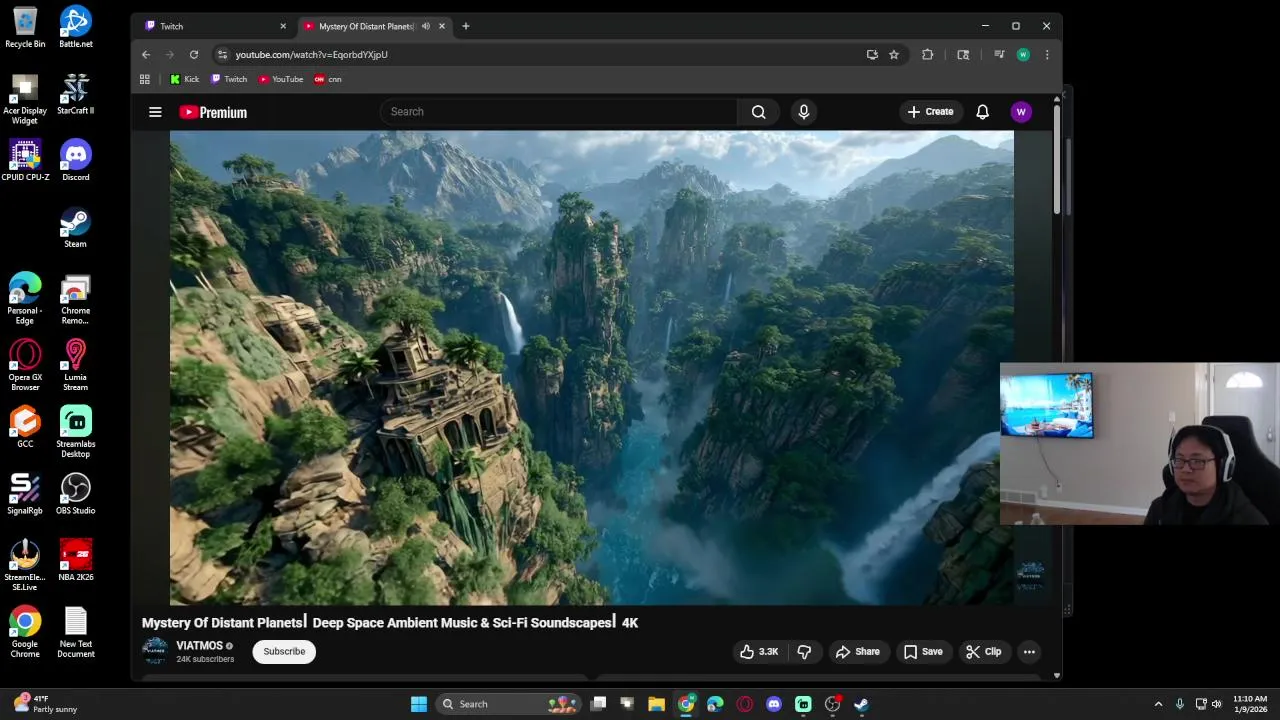Open the YouTube account avatar menu

(x=1021, y=112)
